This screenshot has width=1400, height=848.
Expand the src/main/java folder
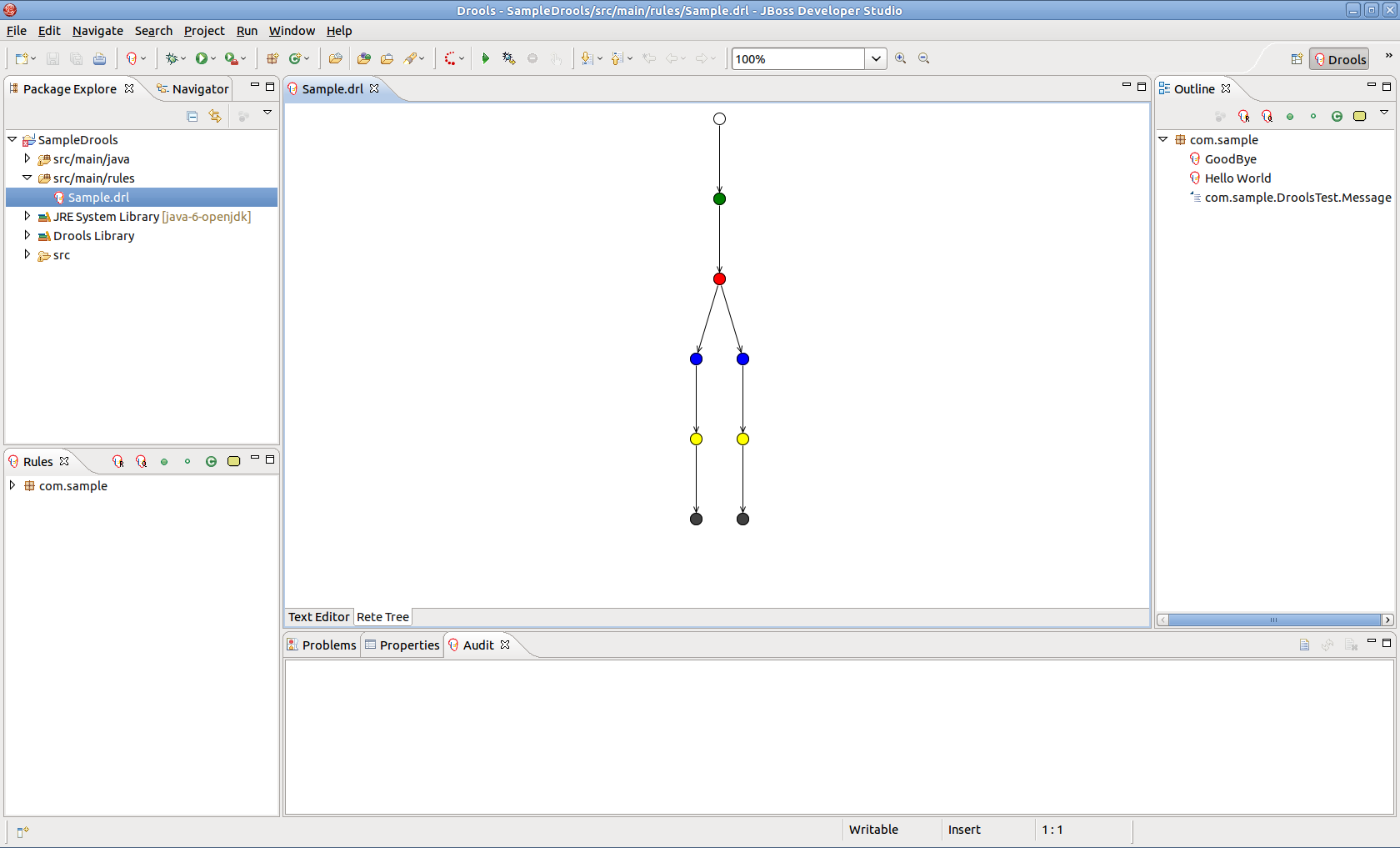[x=27, y=158]
